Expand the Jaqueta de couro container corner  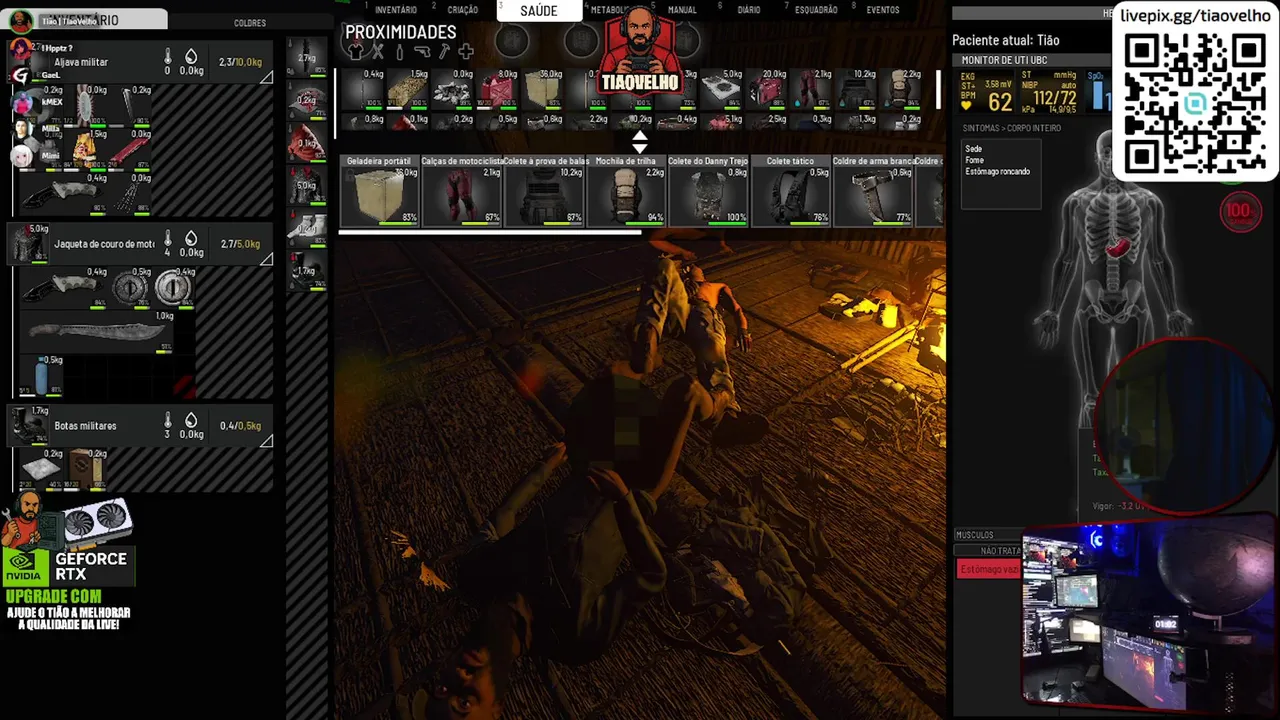pos(266,259)
